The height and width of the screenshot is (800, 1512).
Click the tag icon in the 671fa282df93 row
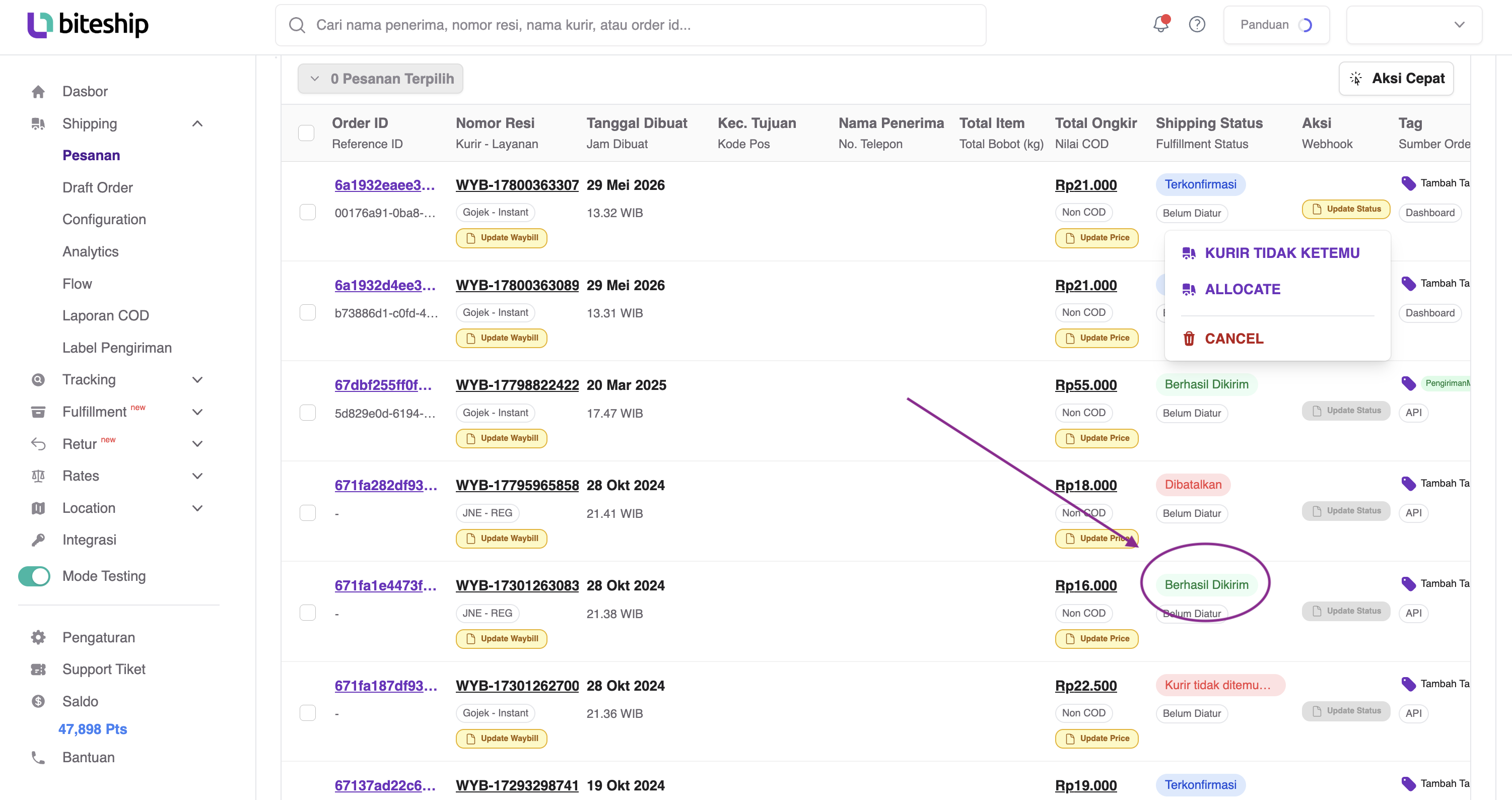[1409, 484]
